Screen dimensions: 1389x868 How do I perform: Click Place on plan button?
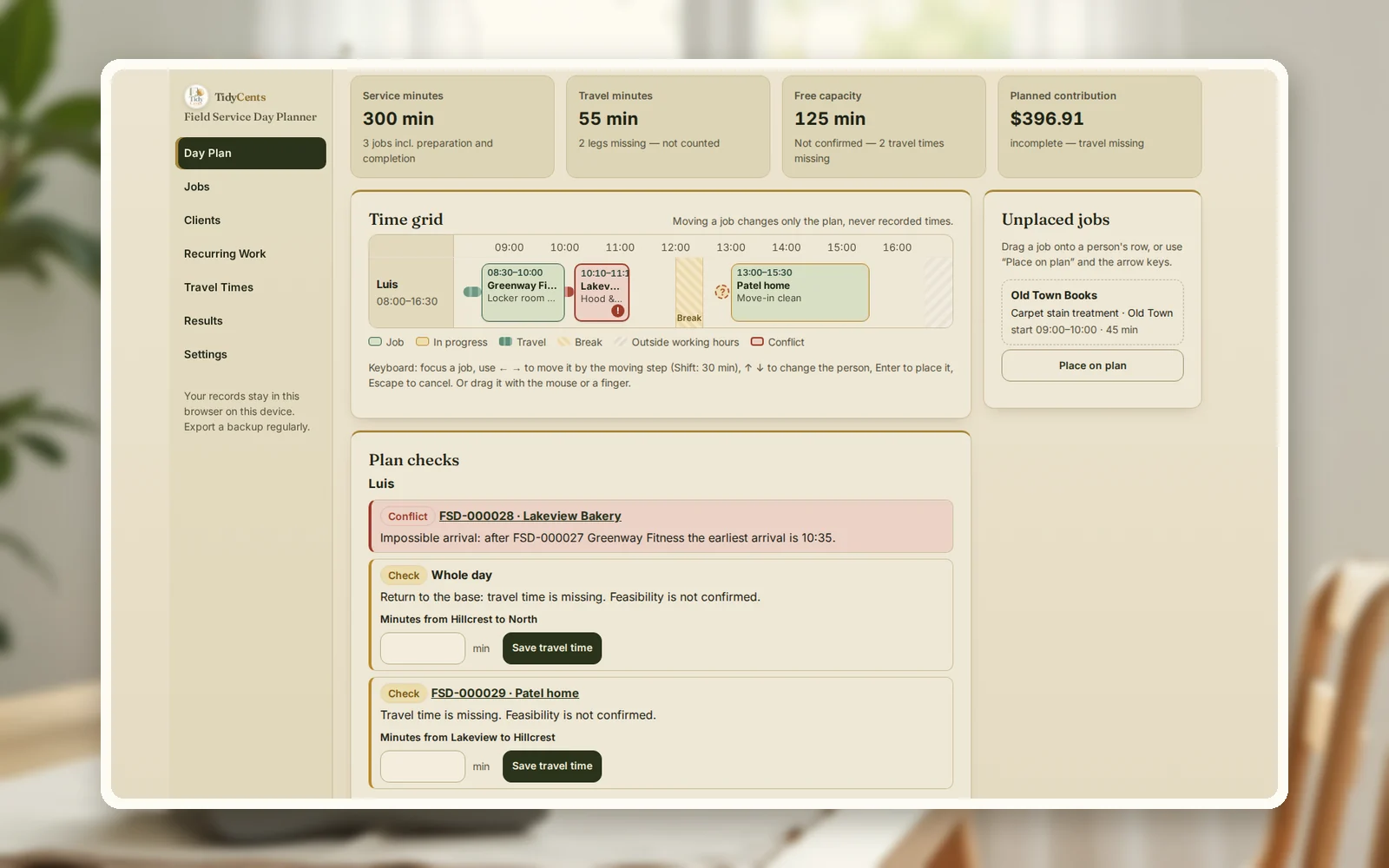(1092, 365)
